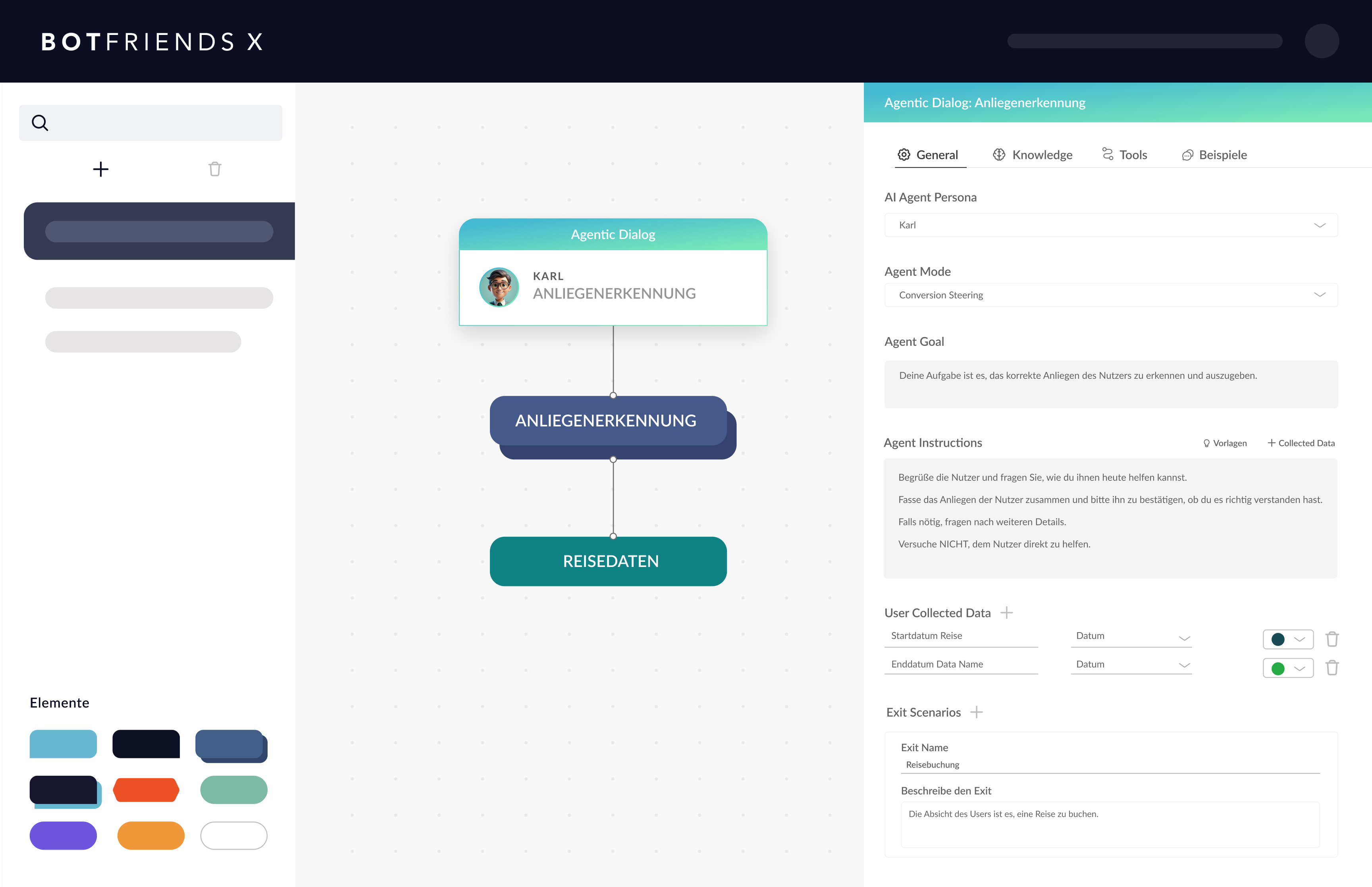Delete the Startdatum Reise data row
This screenshot has height=887, width=1372.
pyautogui.click(x=1332, y=639)
